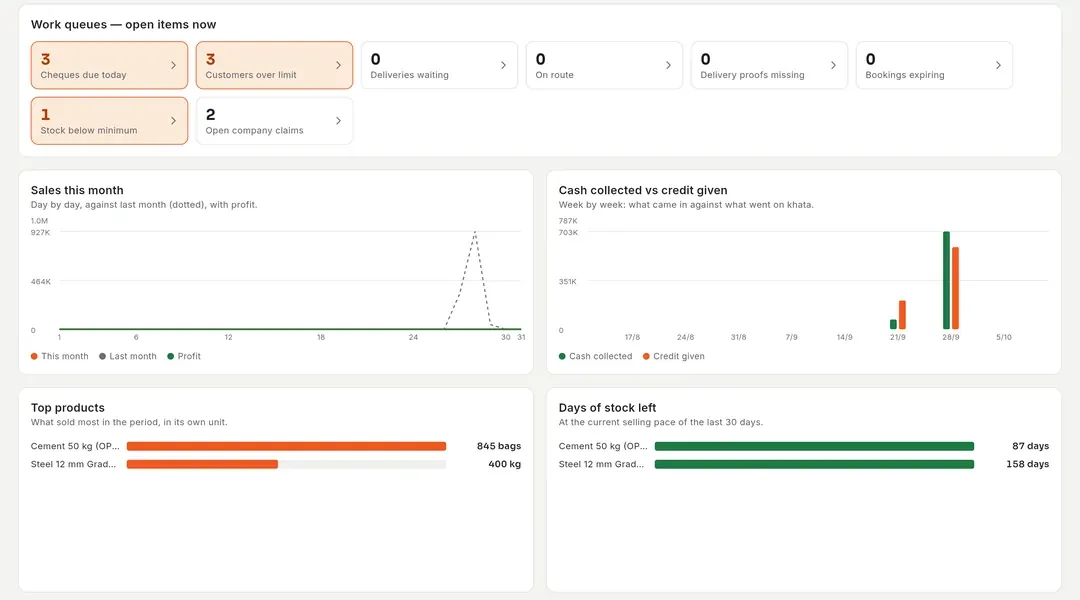Click chevron arrow on Cheques due today
1080x600 pixels.
(173, 65)
